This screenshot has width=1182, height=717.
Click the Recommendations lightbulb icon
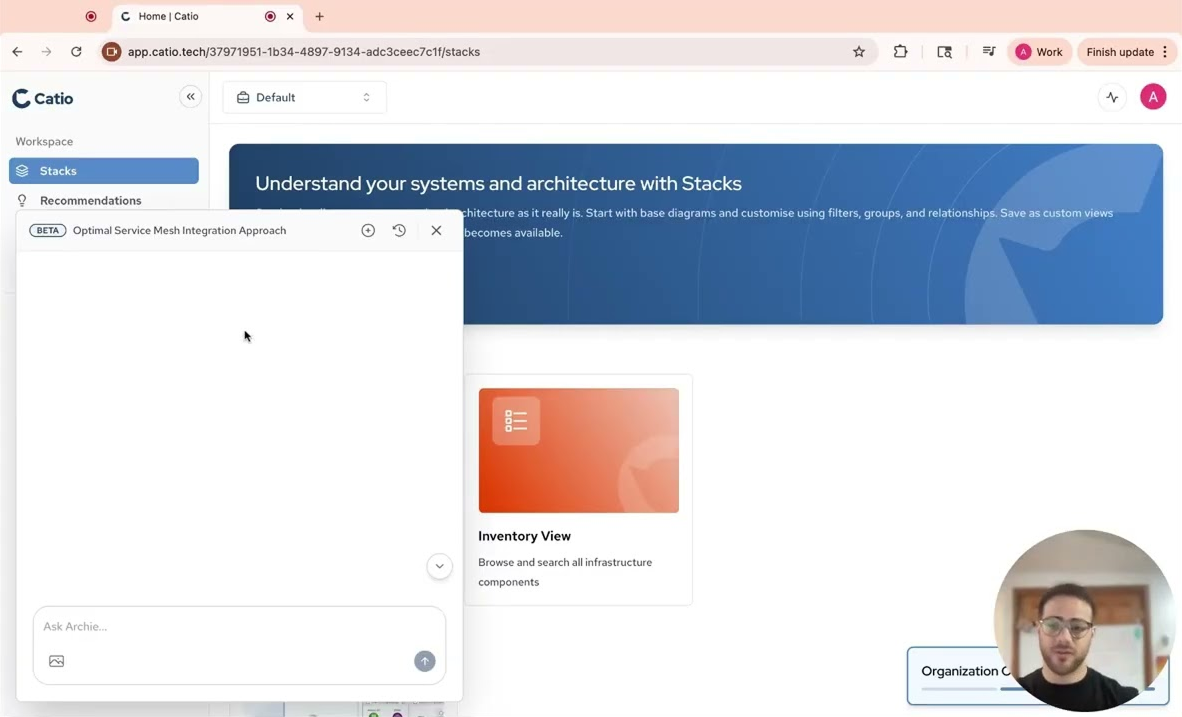(x=23, y=200)
